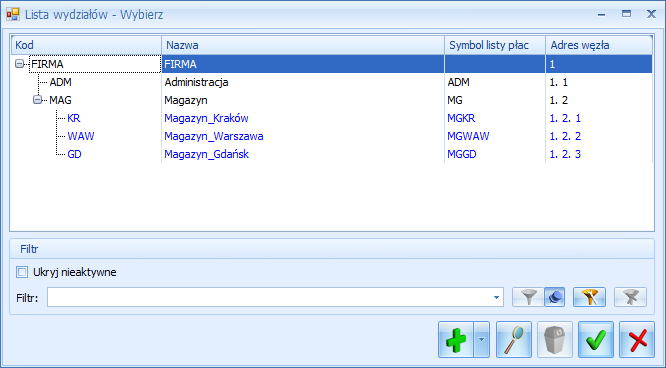Cancel with the red X button

click(637, 340)
